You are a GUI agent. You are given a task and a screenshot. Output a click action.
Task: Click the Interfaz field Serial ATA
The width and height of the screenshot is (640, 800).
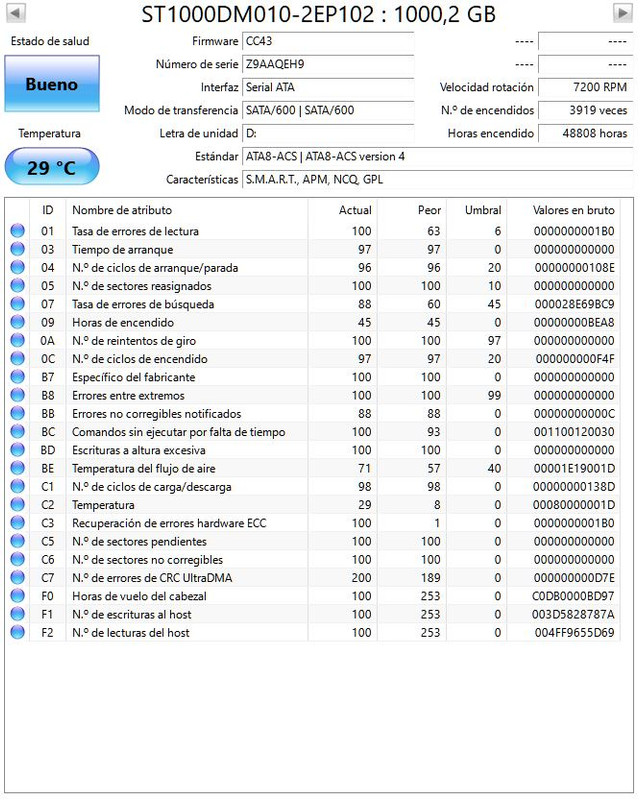[328, 87]
